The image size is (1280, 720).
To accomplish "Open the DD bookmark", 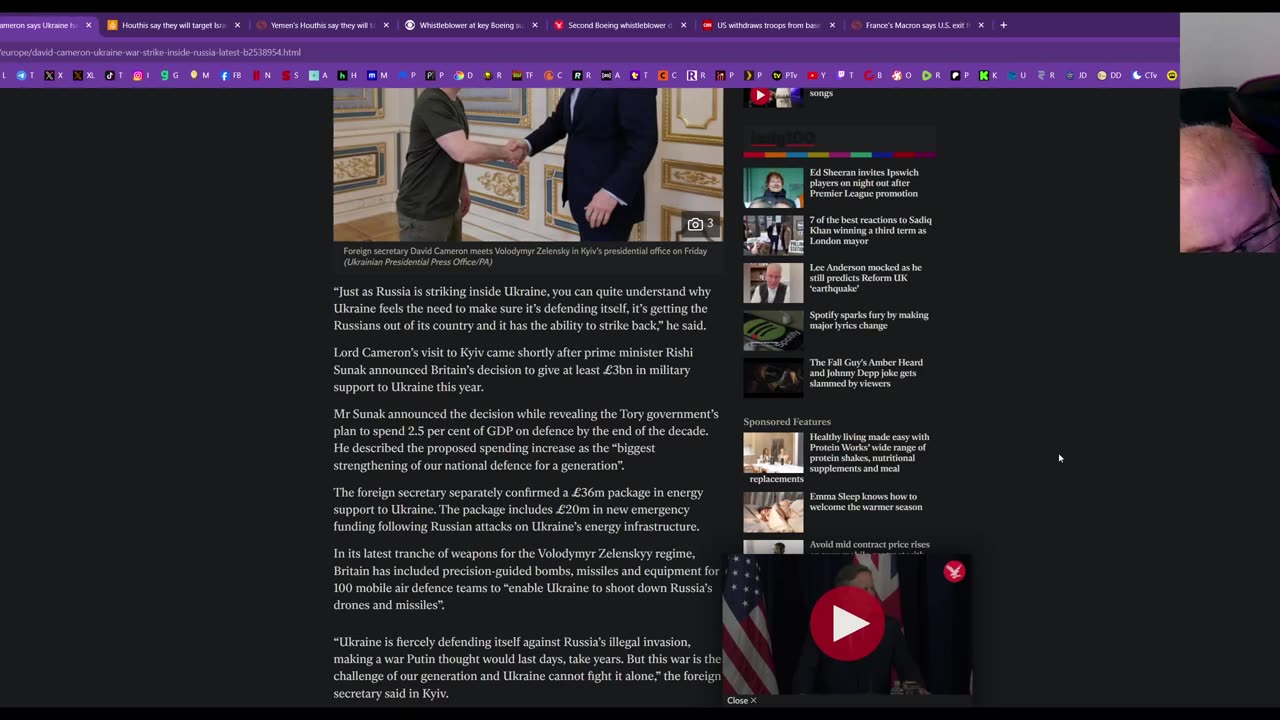I will point(1109,75).
